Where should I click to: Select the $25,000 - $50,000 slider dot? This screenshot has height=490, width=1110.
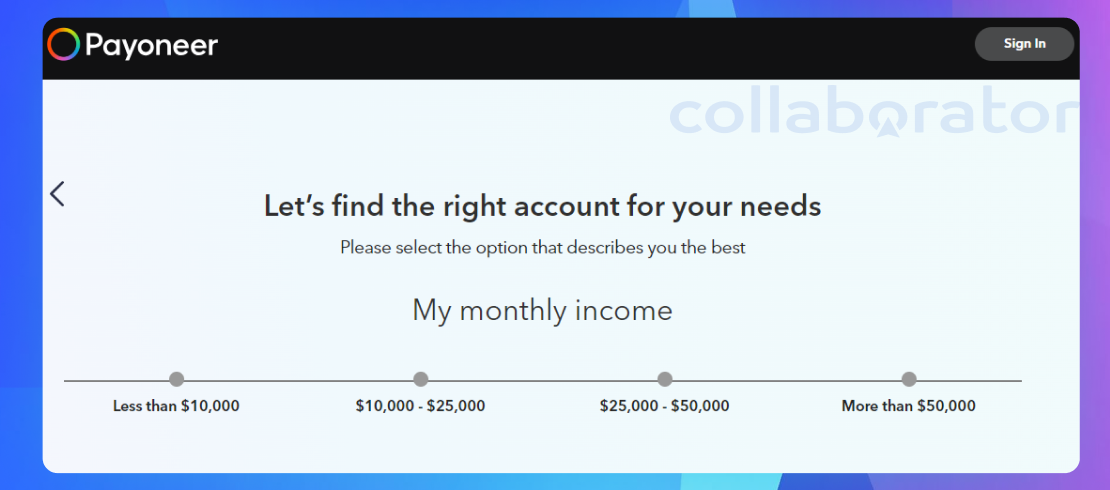click(665, 380)
